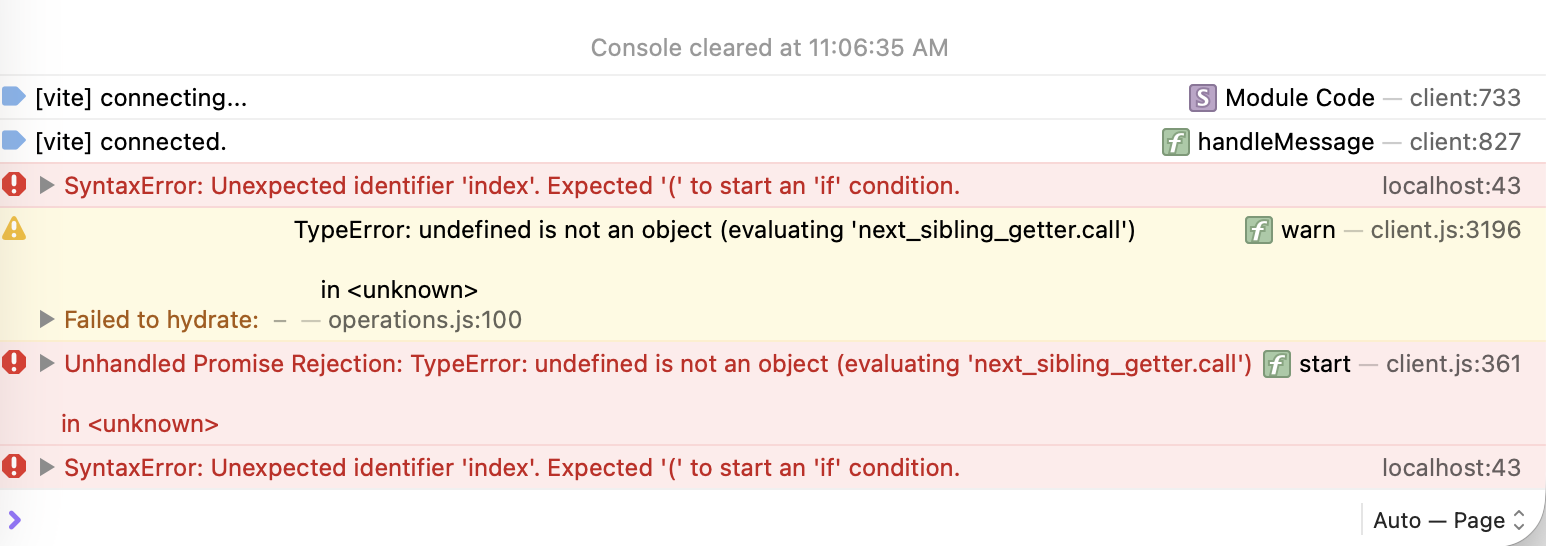Open the operations.js:100 source link
Screen dimensions: 1546x546
coord(425,320)
